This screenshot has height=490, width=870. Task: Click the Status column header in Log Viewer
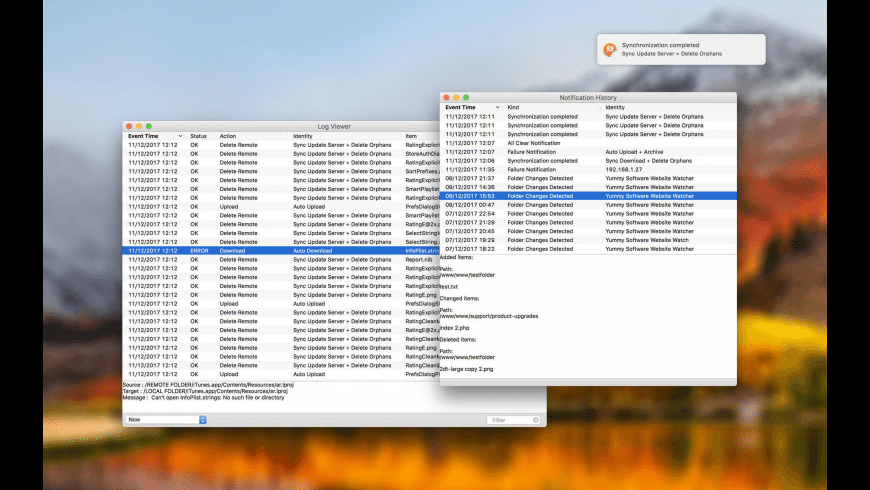click(198, 136)
